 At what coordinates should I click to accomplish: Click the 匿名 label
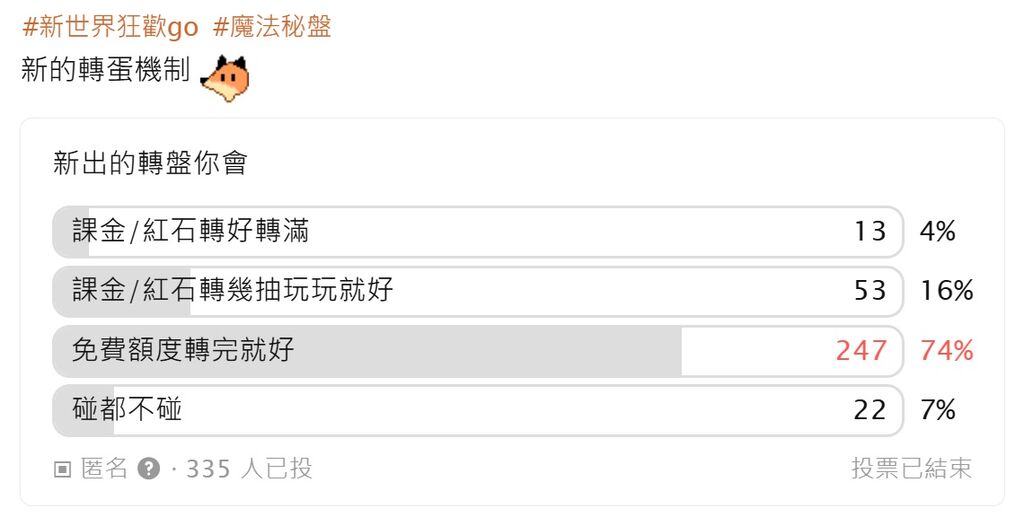(104, 468)
